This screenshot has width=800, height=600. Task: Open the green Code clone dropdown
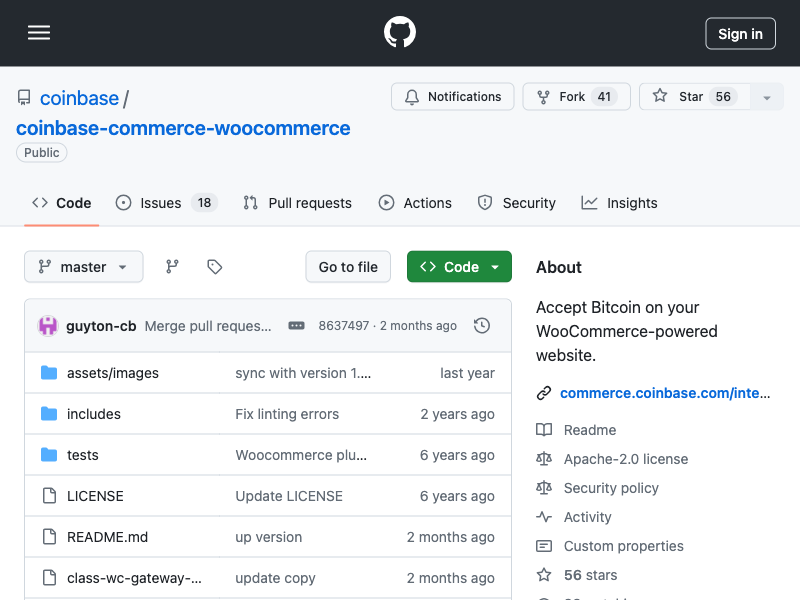pyautogui.click(x=459, y=266)
